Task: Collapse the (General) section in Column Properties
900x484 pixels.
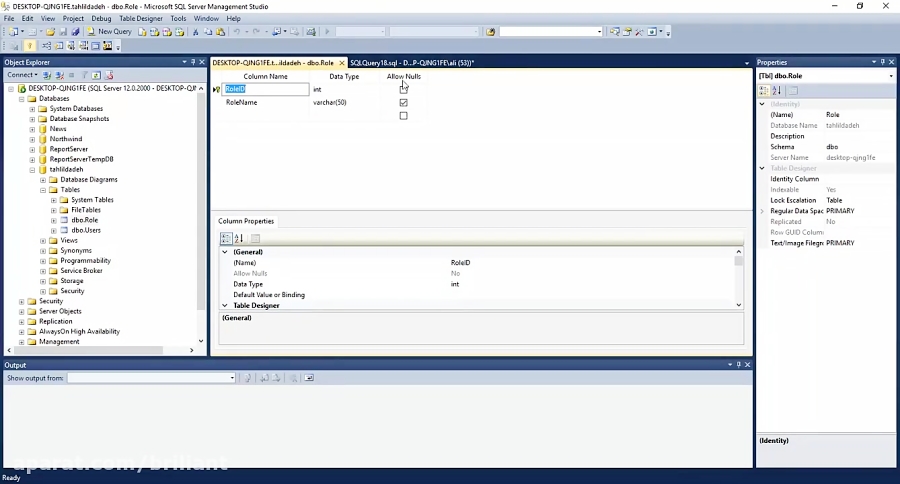Action: (x=225, y=252)
